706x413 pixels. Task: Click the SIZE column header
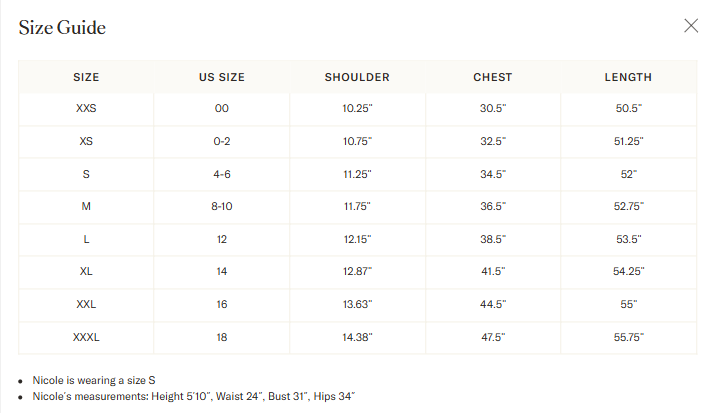(86, 77)
